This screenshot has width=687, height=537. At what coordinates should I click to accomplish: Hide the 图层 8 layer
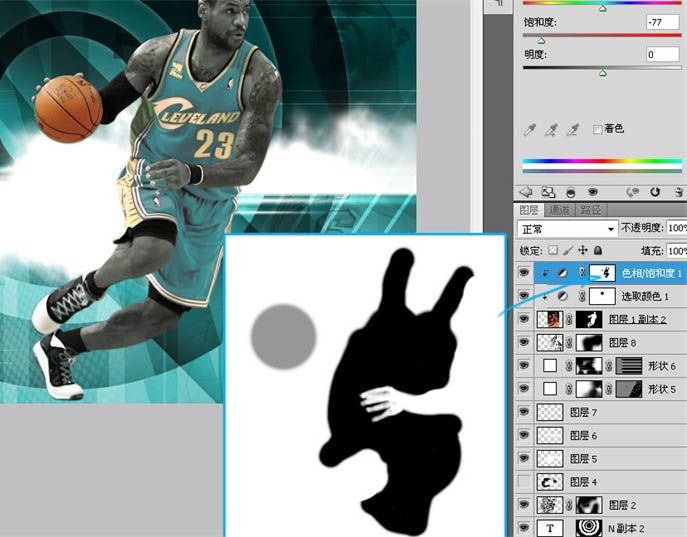(524, 343)
